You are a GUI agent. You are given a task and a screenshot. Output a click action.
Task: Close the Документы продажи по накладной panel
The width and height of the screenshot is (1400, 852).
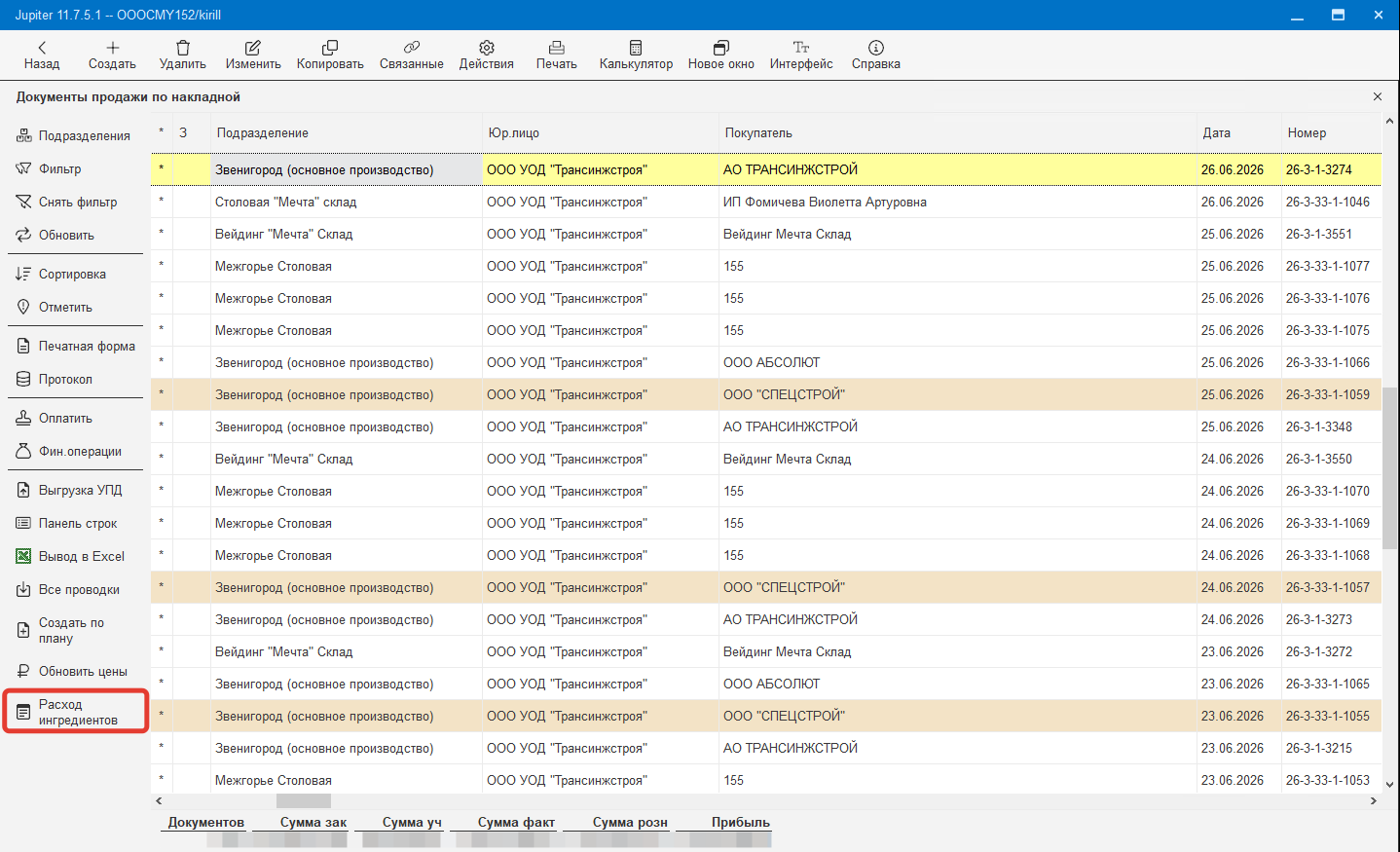point(1377,96)
